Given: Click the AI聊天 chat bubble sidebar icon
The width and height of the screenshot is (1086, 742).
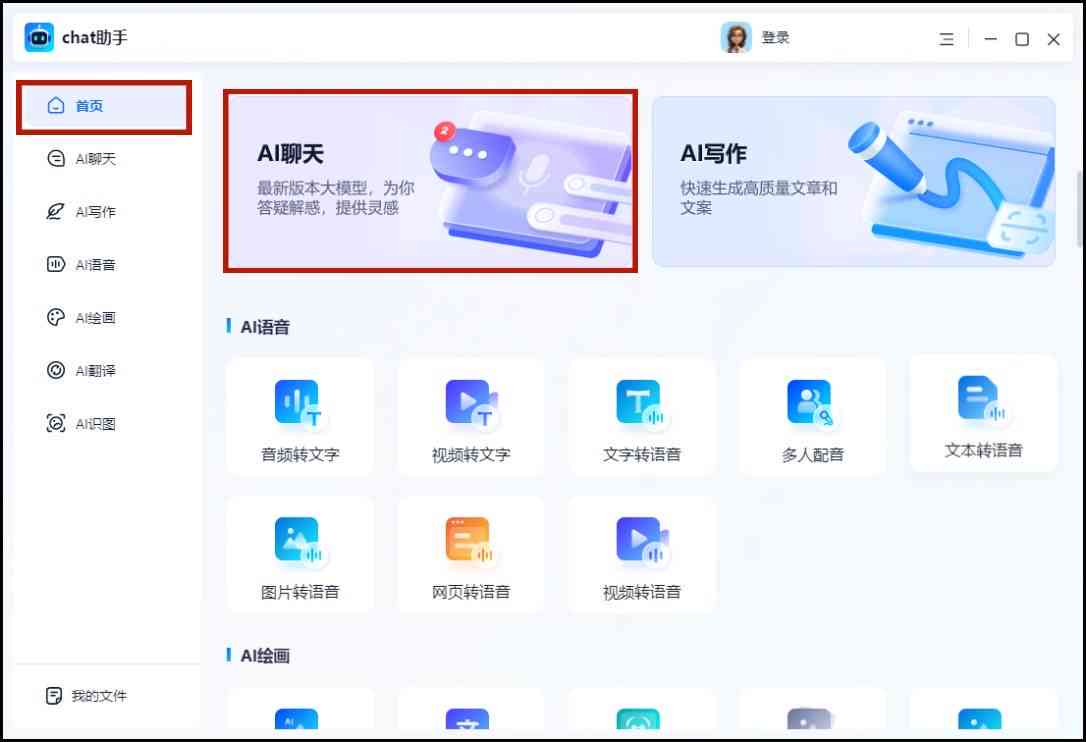Looking at the screenshot, I should [x=55, y=159].
